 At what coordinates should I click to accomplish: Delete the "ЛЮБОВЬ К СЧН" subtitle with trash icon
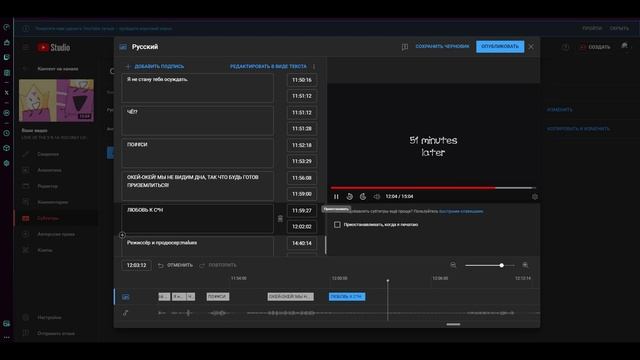click(280, 219)
